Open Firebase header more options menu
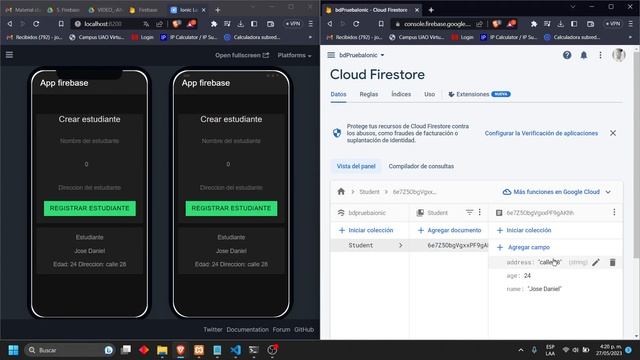This screenshot has height=360, width=640. [x=600, y=55]
